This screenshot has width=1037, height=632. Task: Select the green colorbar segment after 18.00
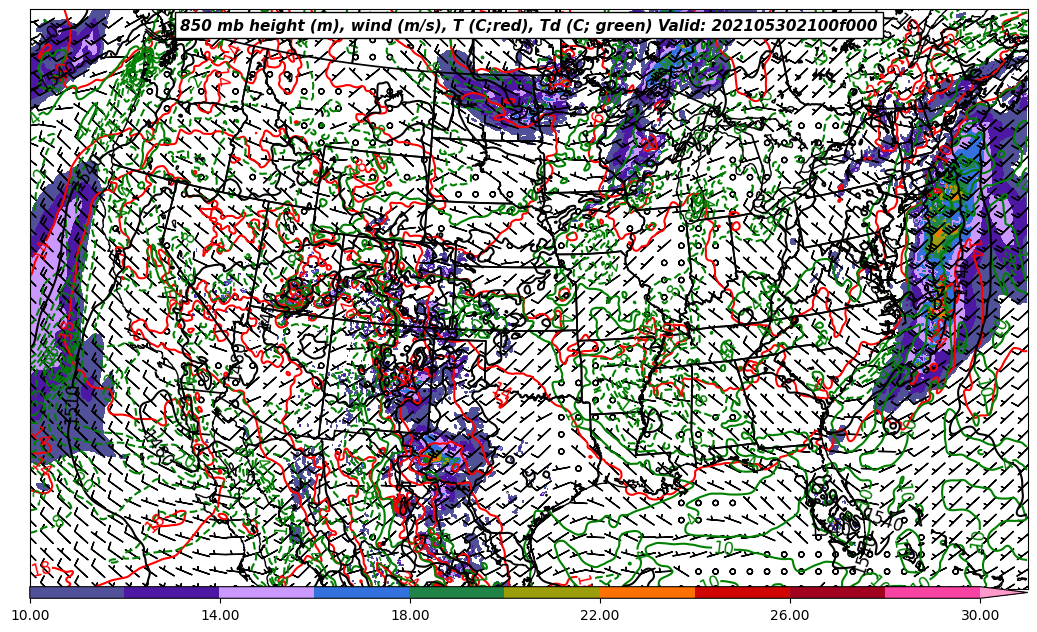pyautogui.click(x=457, y=592)
